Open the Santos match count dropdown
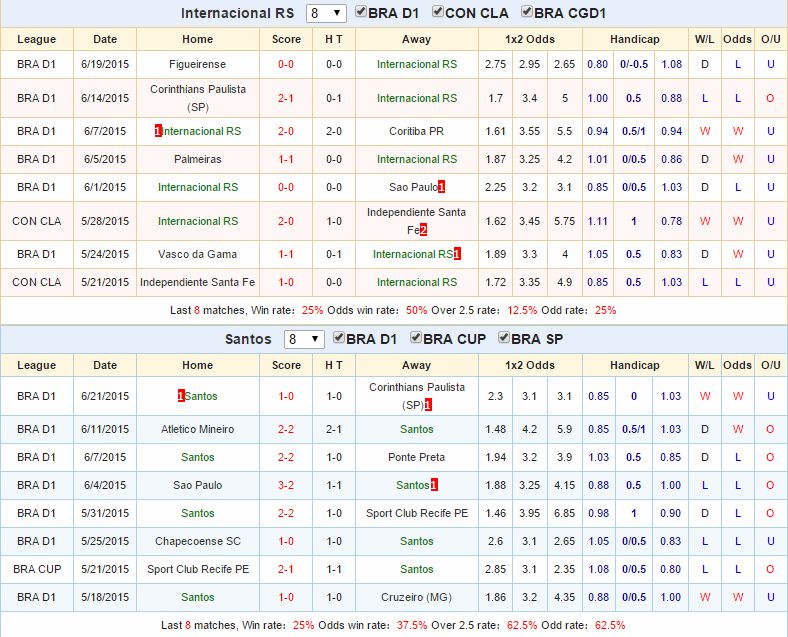788x637 pixels. tap(304, 339)
